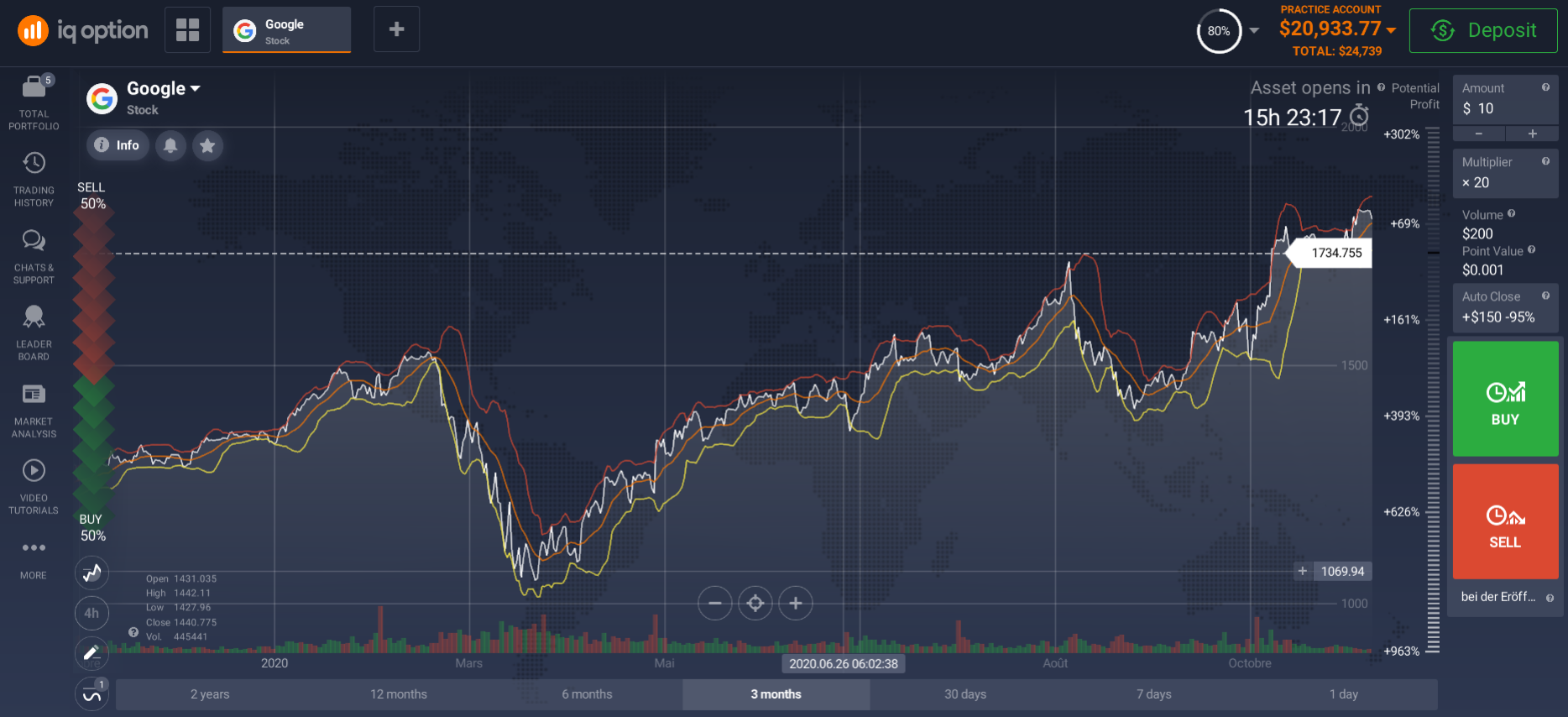
Task: Click the potential profit scale bar
Action: click(1433, 390)
